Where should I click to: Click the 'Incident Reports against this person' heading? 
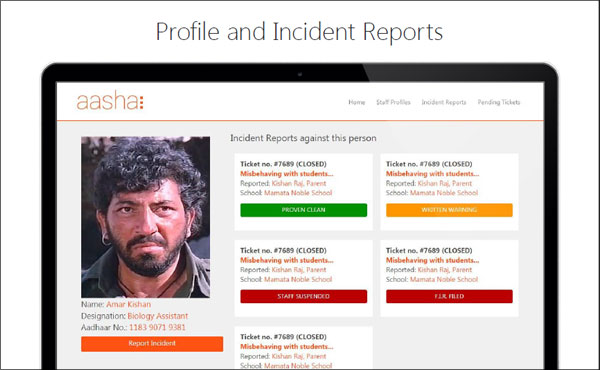click(x=303, y=138)
